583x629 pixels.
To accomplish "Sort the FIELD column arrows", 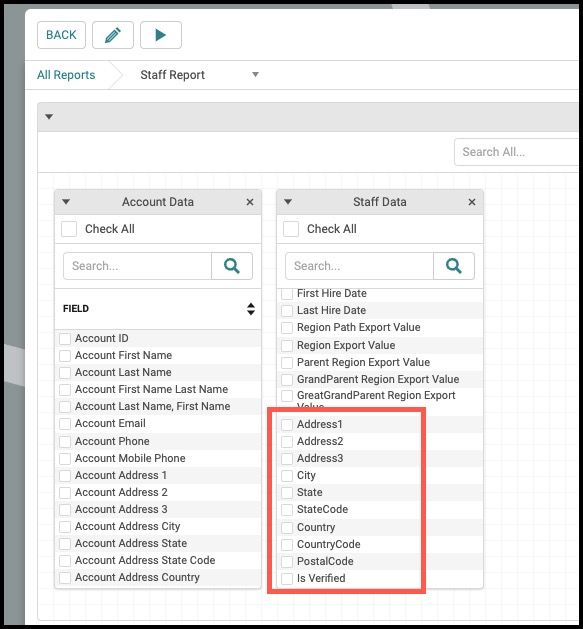I will click(251, 309).
